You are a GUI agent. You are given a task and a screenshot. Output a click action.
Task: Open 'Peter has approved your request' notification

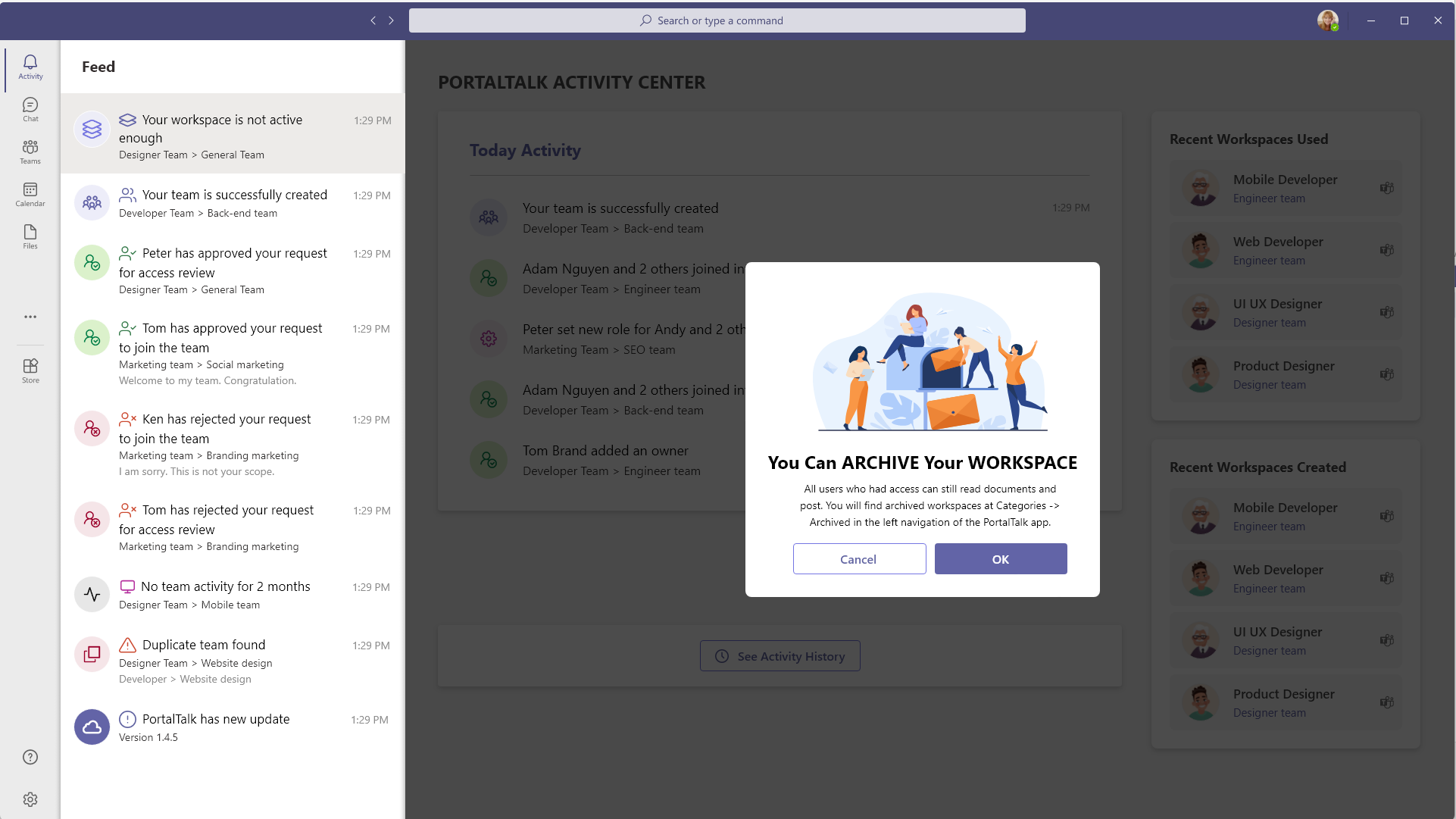[232, 270]
